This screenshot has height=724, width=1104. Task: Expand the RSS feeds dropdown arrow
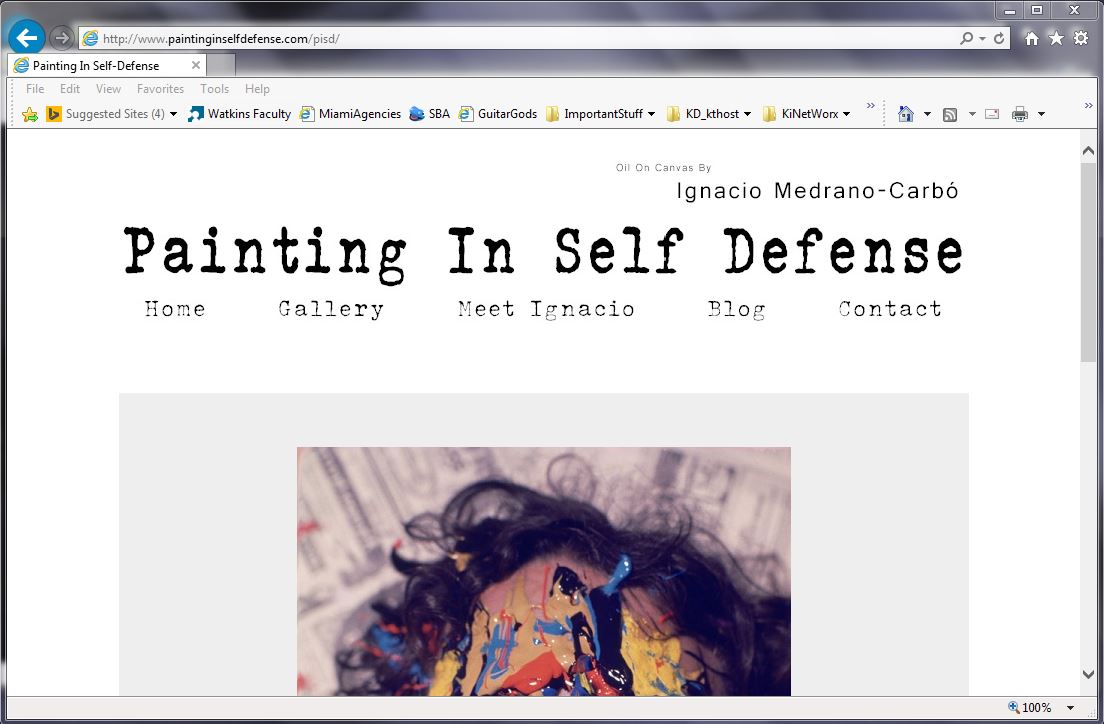coord(972,114)
